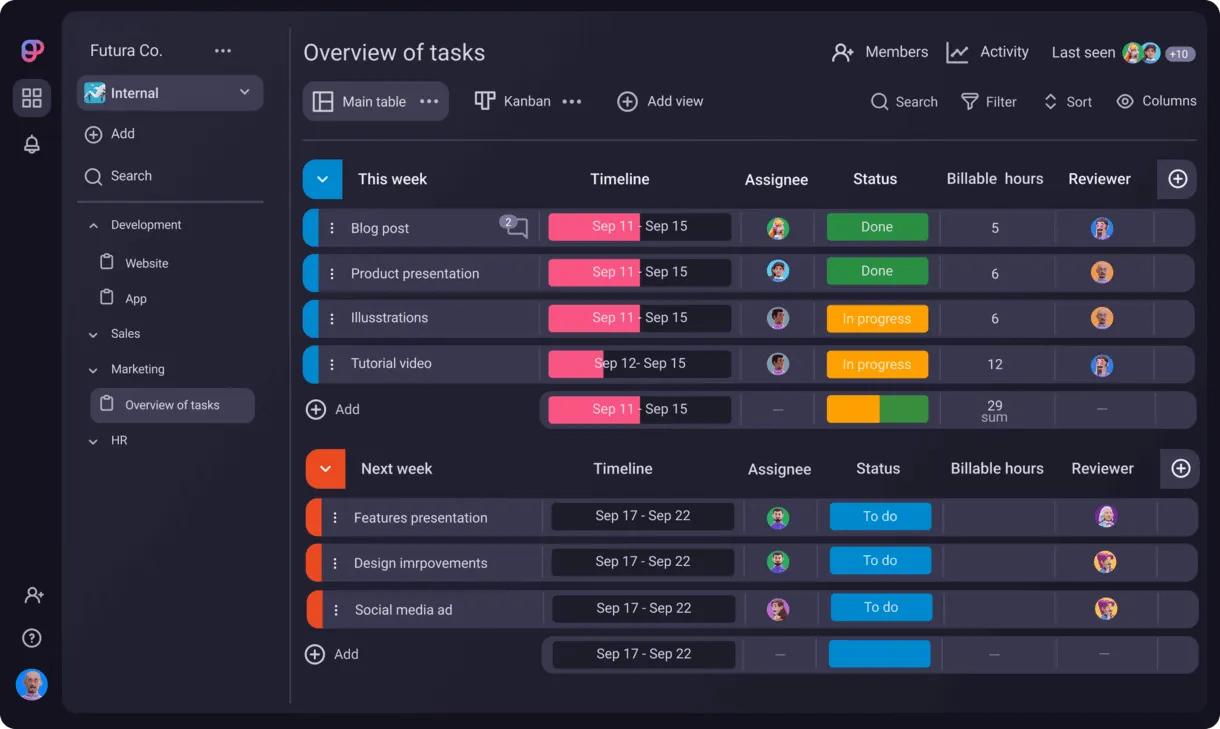The image size is (1220, 729).
Task: Open the Blog post comments bubble
Action: point(515,227)
